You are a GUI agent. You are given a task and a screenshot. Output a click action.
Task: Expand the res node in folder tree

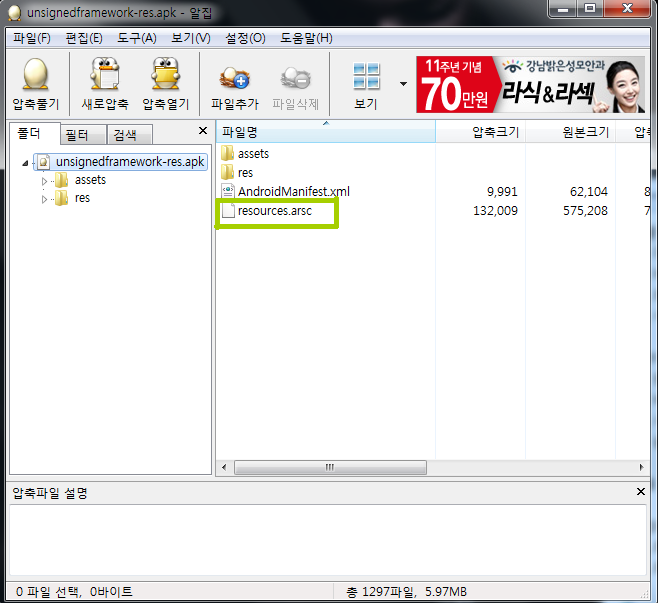(45, 199)
